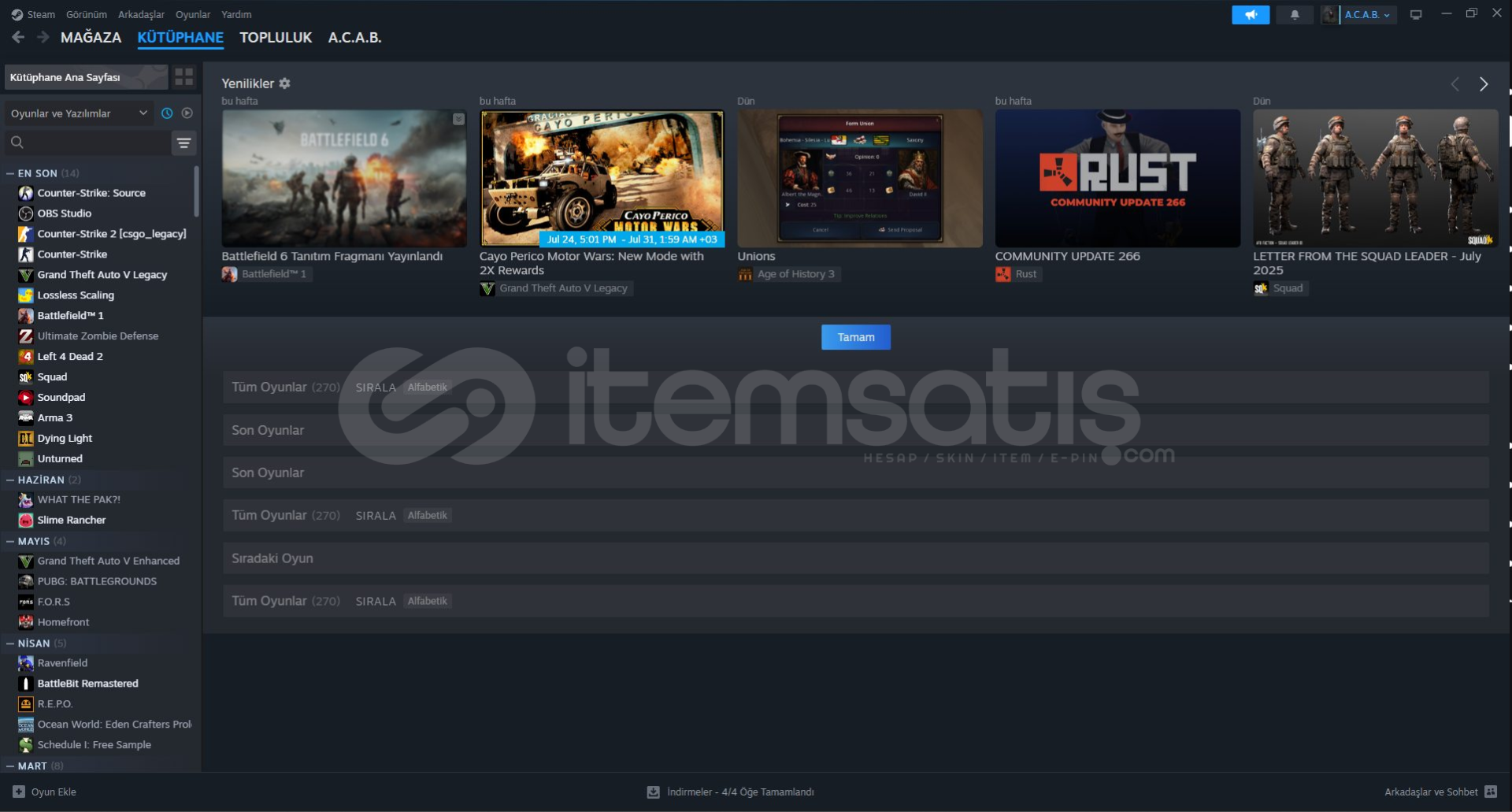Click the game list scrollbar
The width and height of the screenshot is (1512, 812).
pos(197,191)
